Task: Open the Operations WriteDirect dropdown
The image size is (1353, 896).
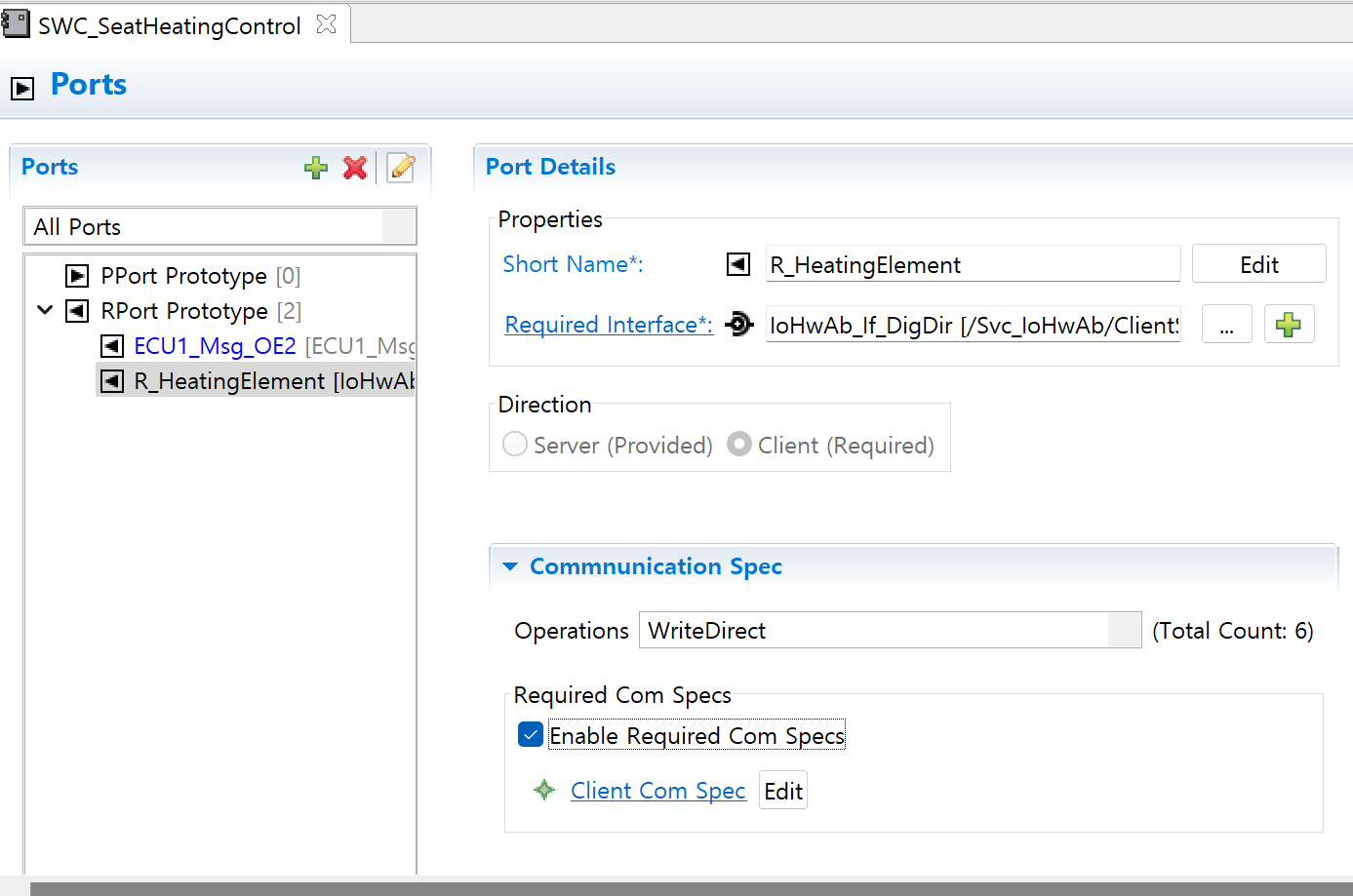Action: tap(1125, 630)
